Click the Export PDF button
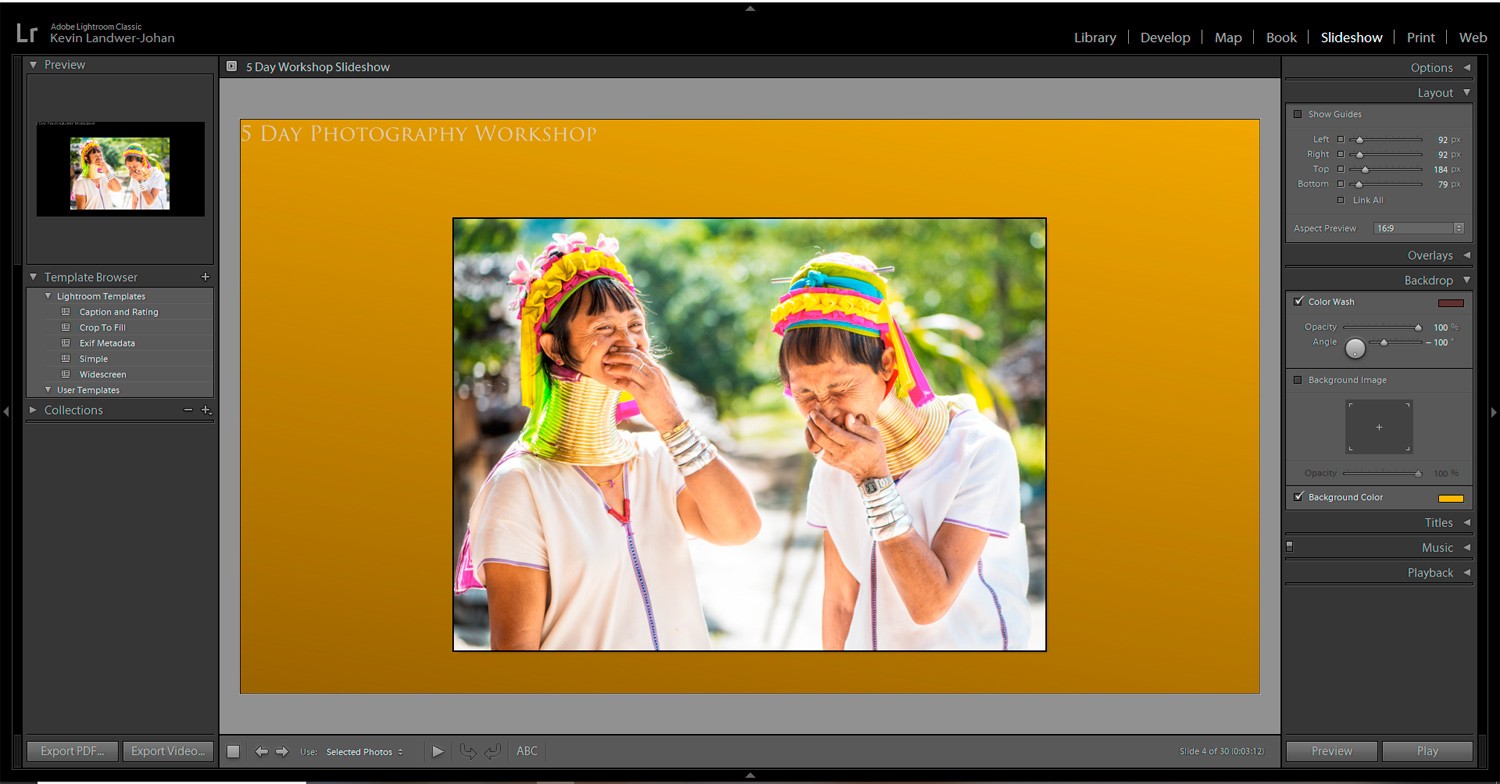1500x784 pixels. click(x=71, y=751)
